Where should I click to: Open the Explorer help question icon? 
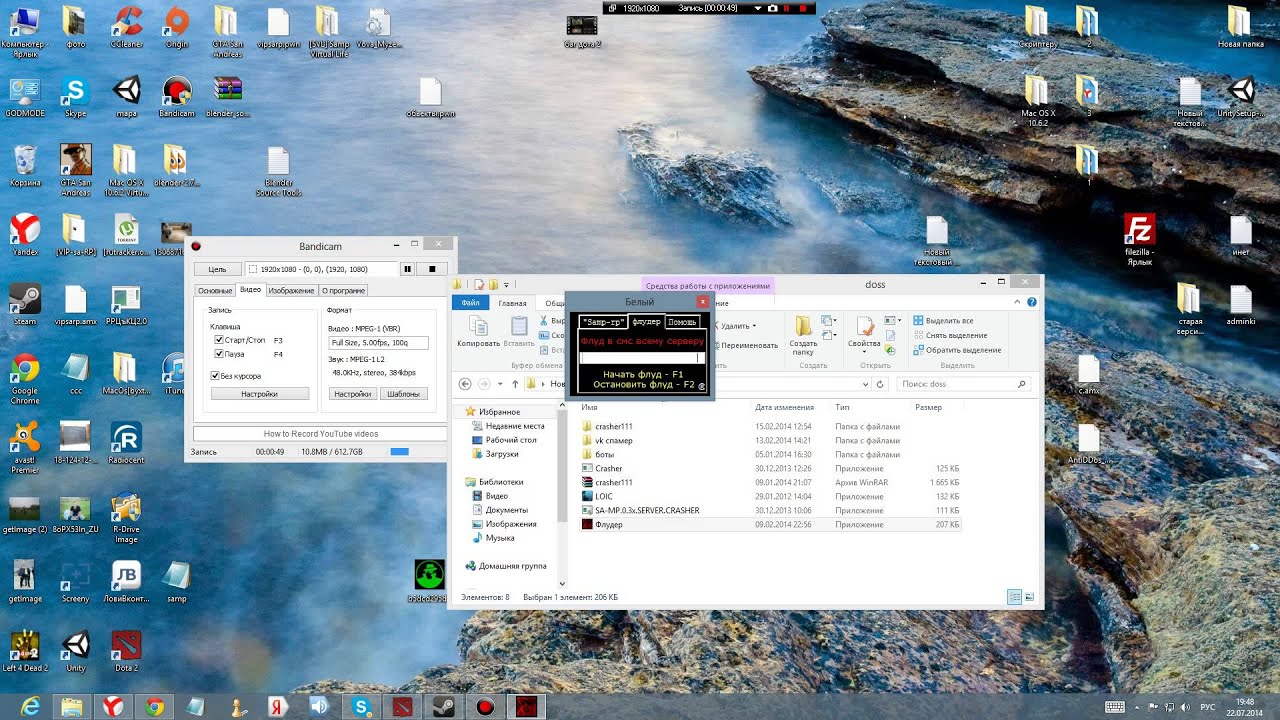tap(1032, 302)
